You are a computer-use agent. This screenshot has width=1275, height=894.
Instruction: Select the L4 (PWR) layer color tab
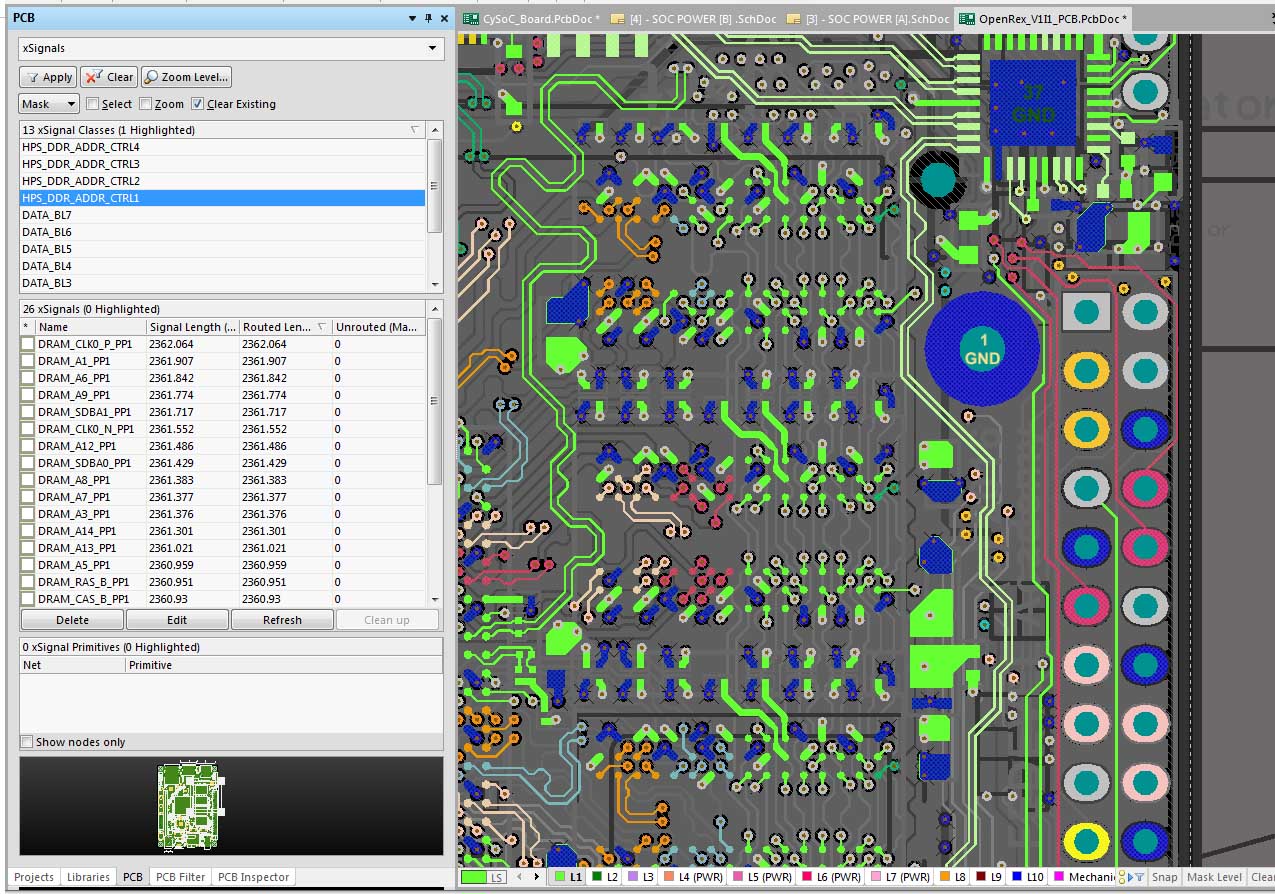click(691, 877)
